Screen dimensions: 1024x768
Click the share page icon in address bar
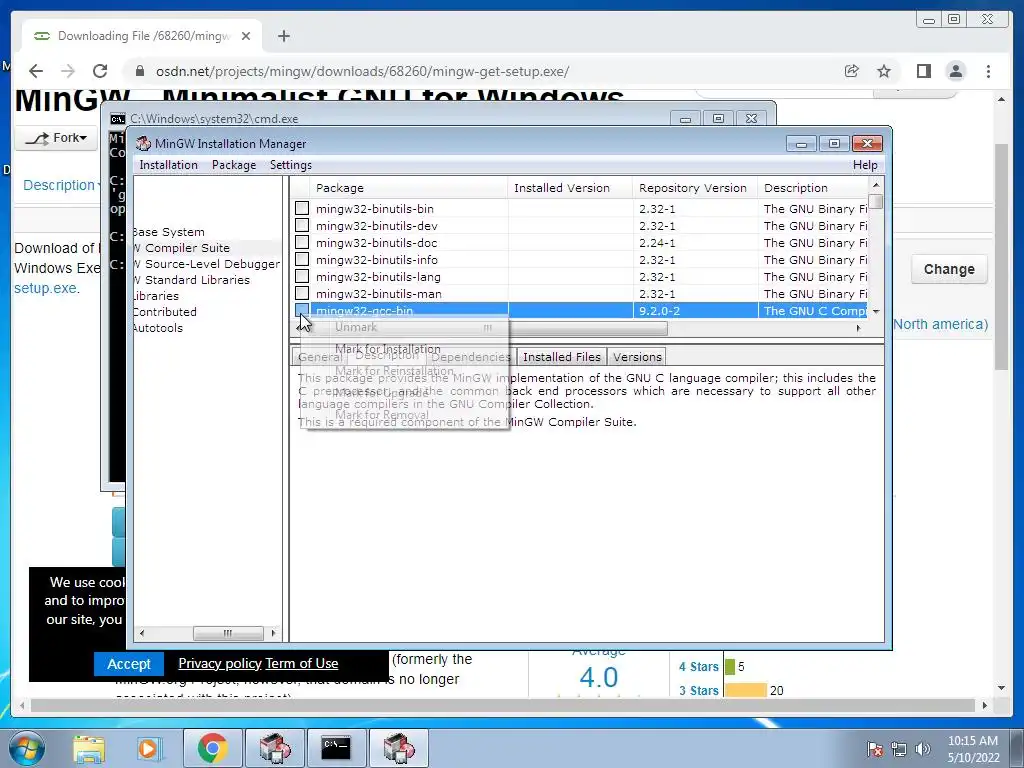[x=852, y=71]
